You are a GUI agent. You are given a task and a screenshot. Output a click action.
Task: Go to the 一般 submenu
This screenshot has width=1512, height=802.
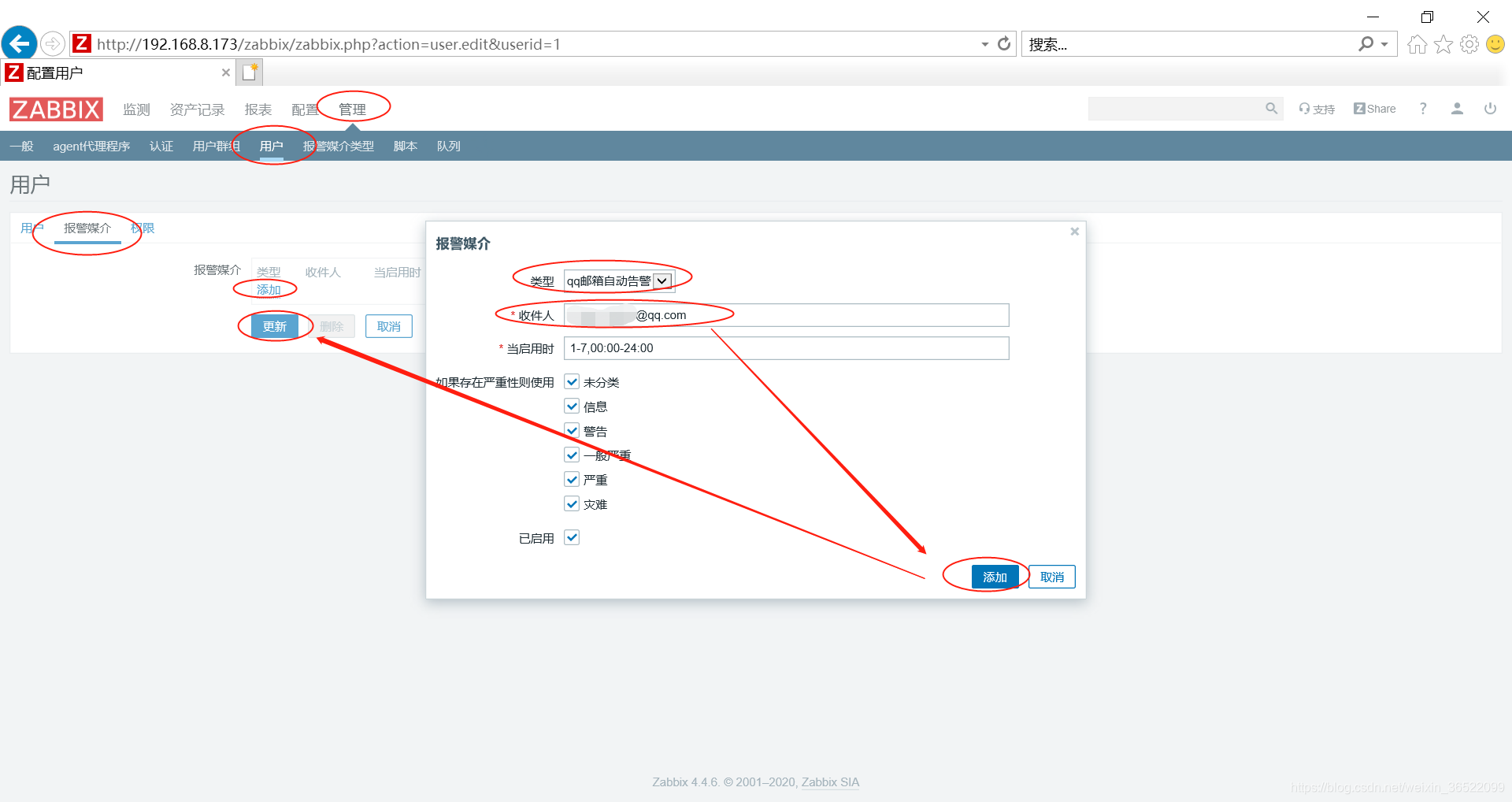click(21, 147)
